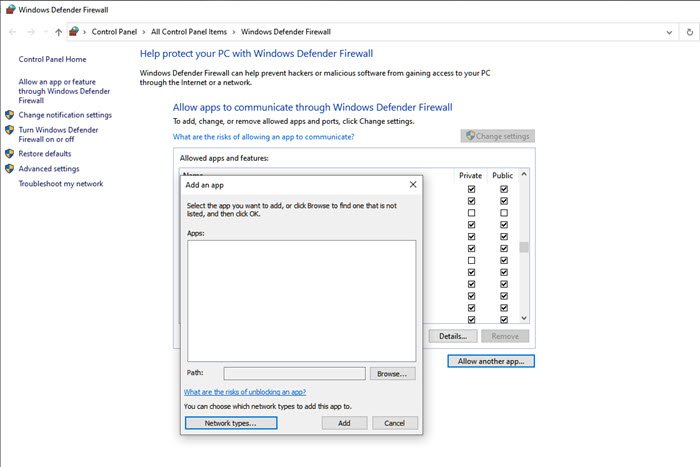Check the second unchecked Private checkbox
This screenshot has width=700, height=467.
[471, 260]
